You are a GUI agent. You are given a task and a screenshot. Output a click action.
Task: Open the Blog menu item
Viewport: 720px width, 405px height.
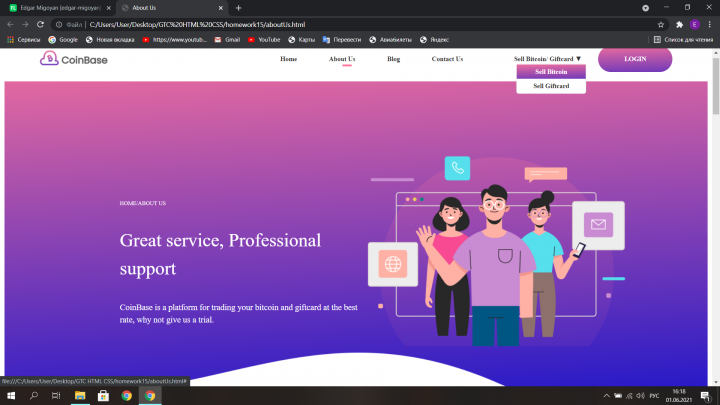coord(394,59)
